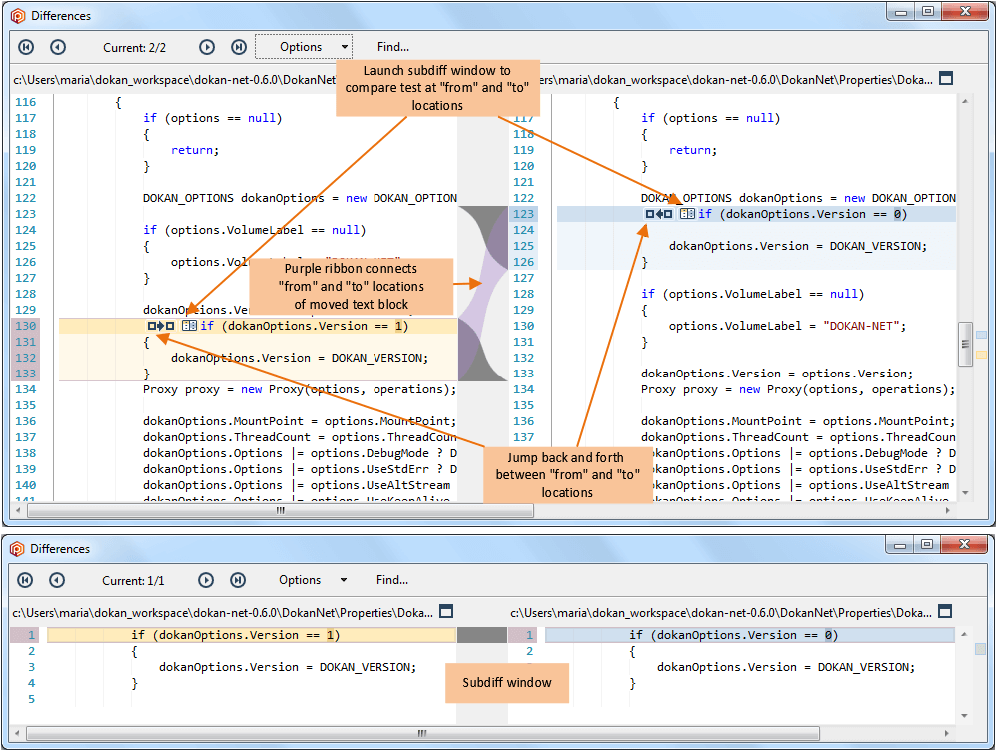Click 'Current: 1/1' label in subdiff window
Image resolution: width=998 pixels, height=752 pixels.
point(133,581)
